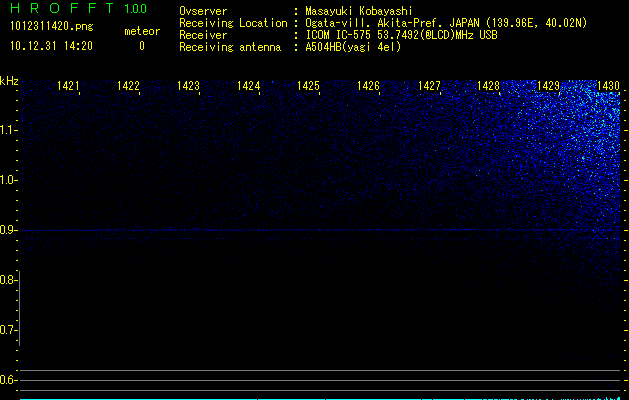Click the 1.1 kHz axis label
The width and height of the screenshot is (629, 400).
[x=8, y=130]
